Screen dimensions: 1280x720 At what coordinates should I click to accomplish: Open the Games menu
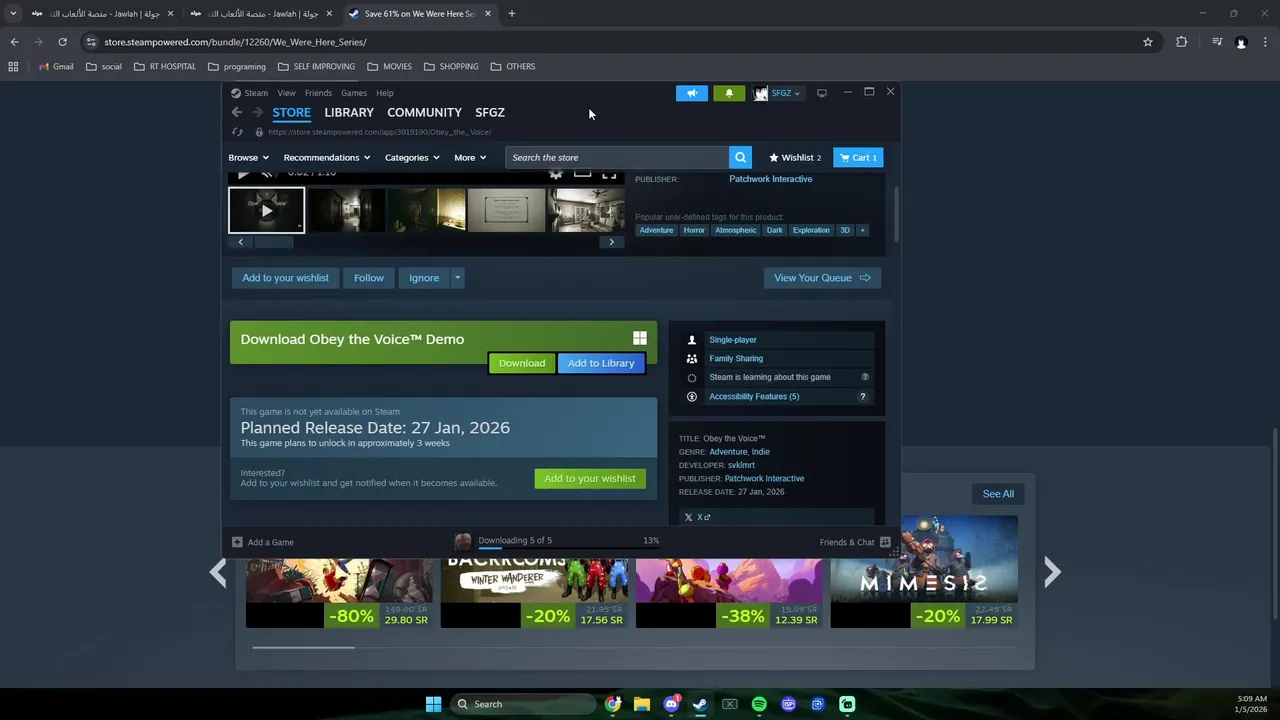click(354, 93)
